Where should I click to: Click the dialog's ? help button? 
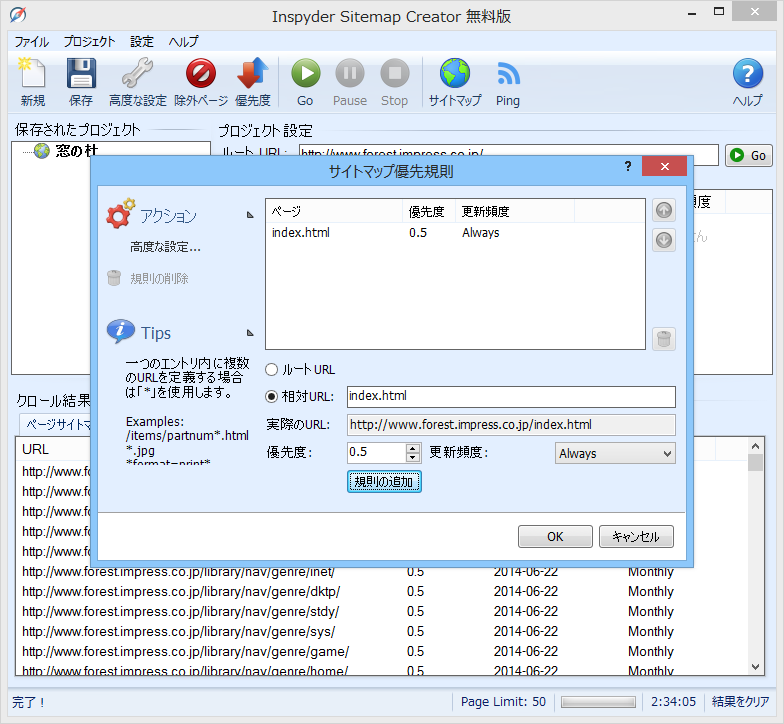(x=628, y=166)
